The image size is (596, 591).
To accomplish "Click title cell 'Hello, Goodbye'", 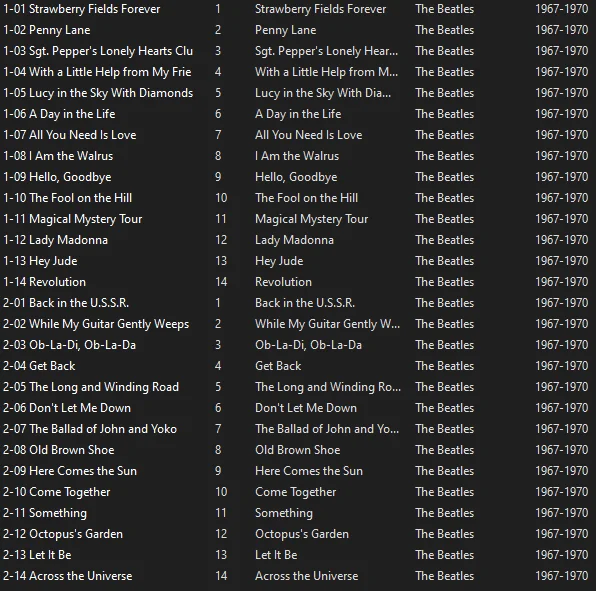I will [x=296, y=177].
